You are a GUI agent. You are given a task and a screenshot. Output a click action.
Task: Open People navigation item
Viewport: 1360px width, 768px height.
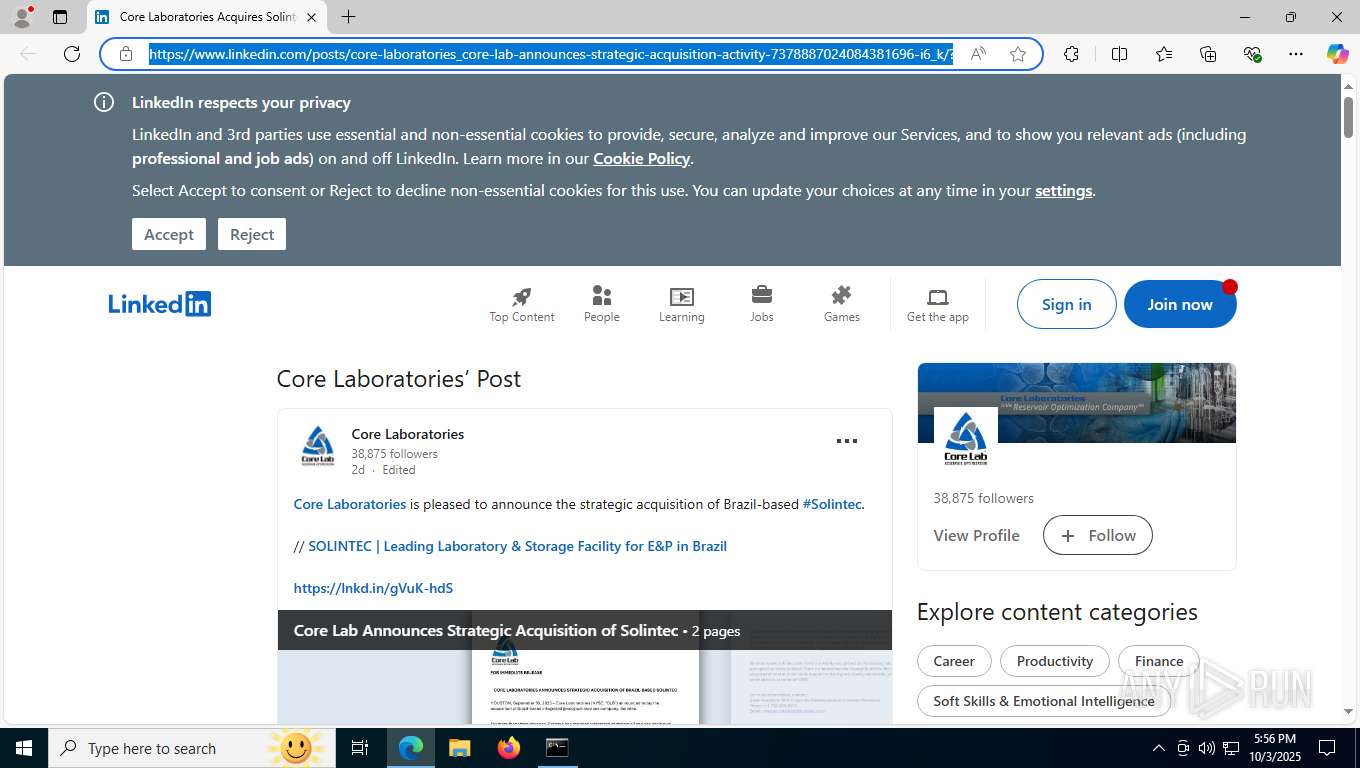tap(602, 304)
